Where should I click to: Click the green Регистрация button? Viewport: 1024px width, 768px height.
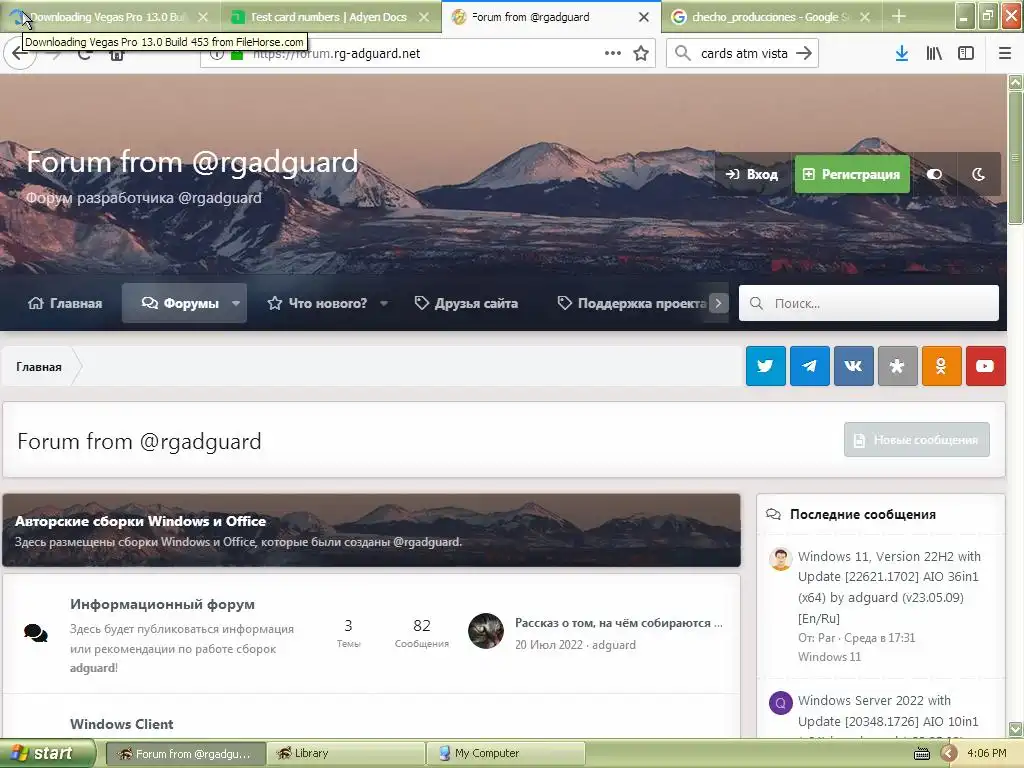click(852, 174)
